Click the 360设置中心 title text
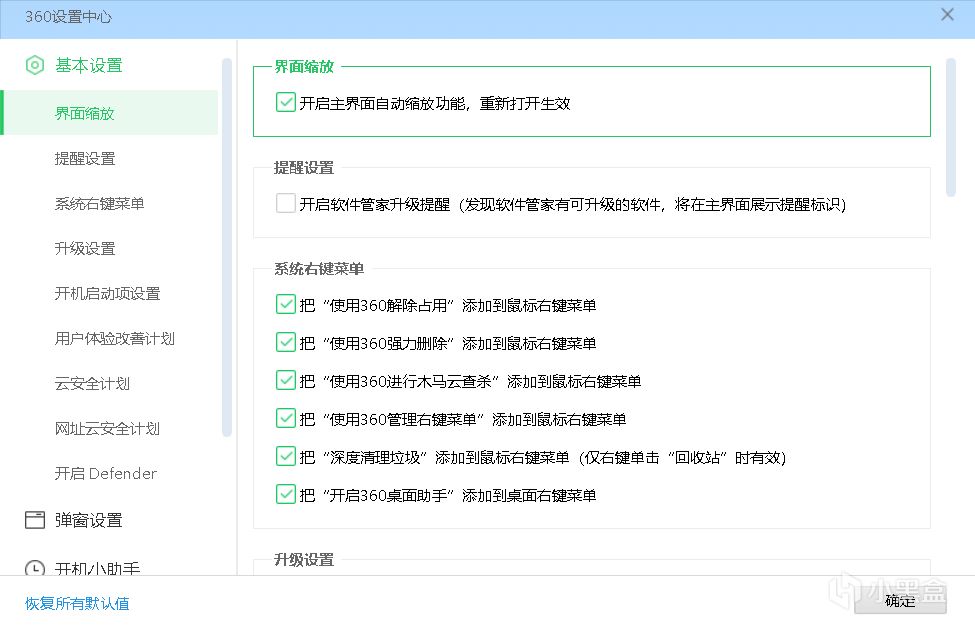 point(68,17)
